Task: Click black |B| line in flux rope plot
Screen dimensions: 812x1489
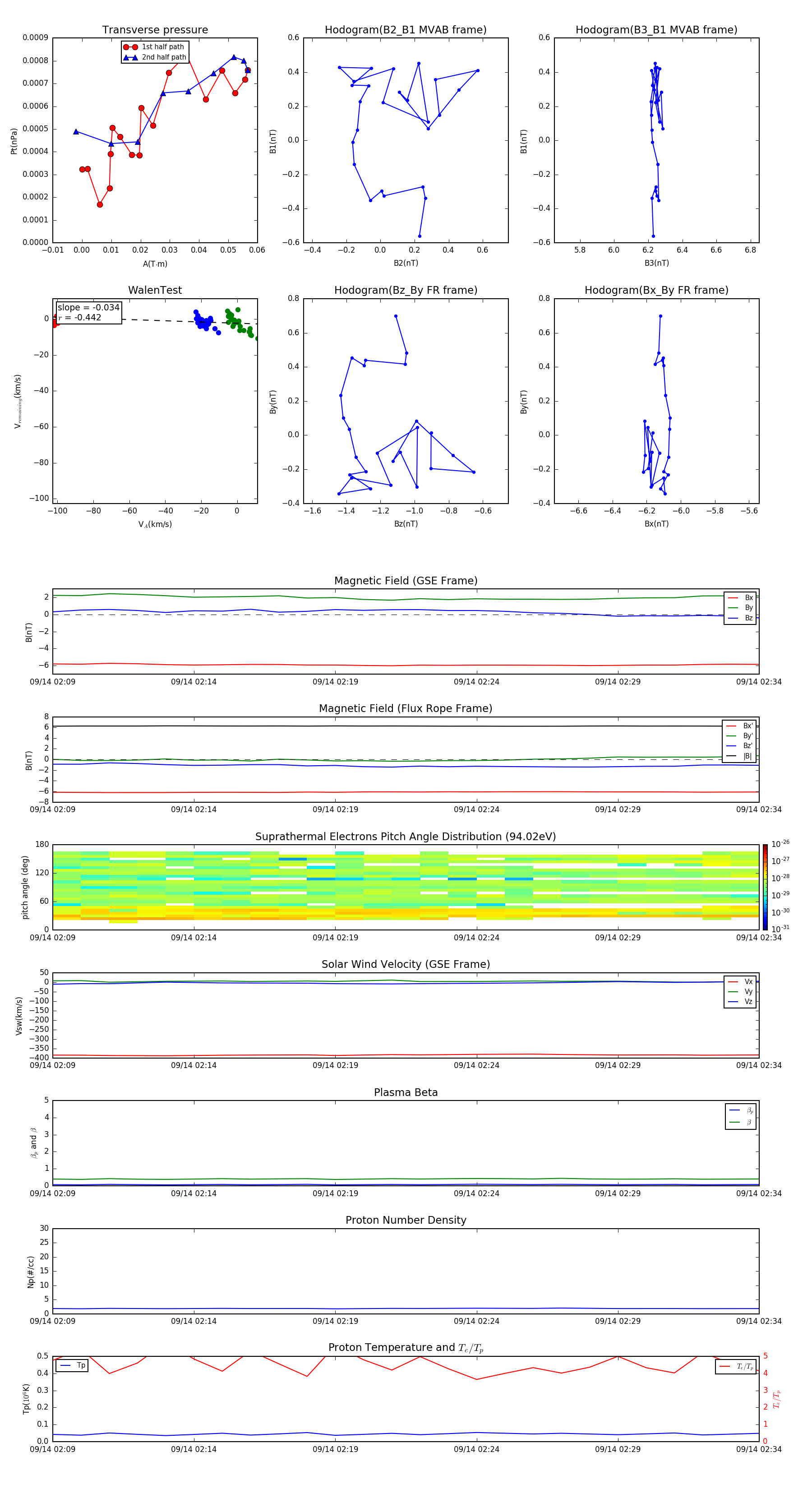Action: coord(406,726)
